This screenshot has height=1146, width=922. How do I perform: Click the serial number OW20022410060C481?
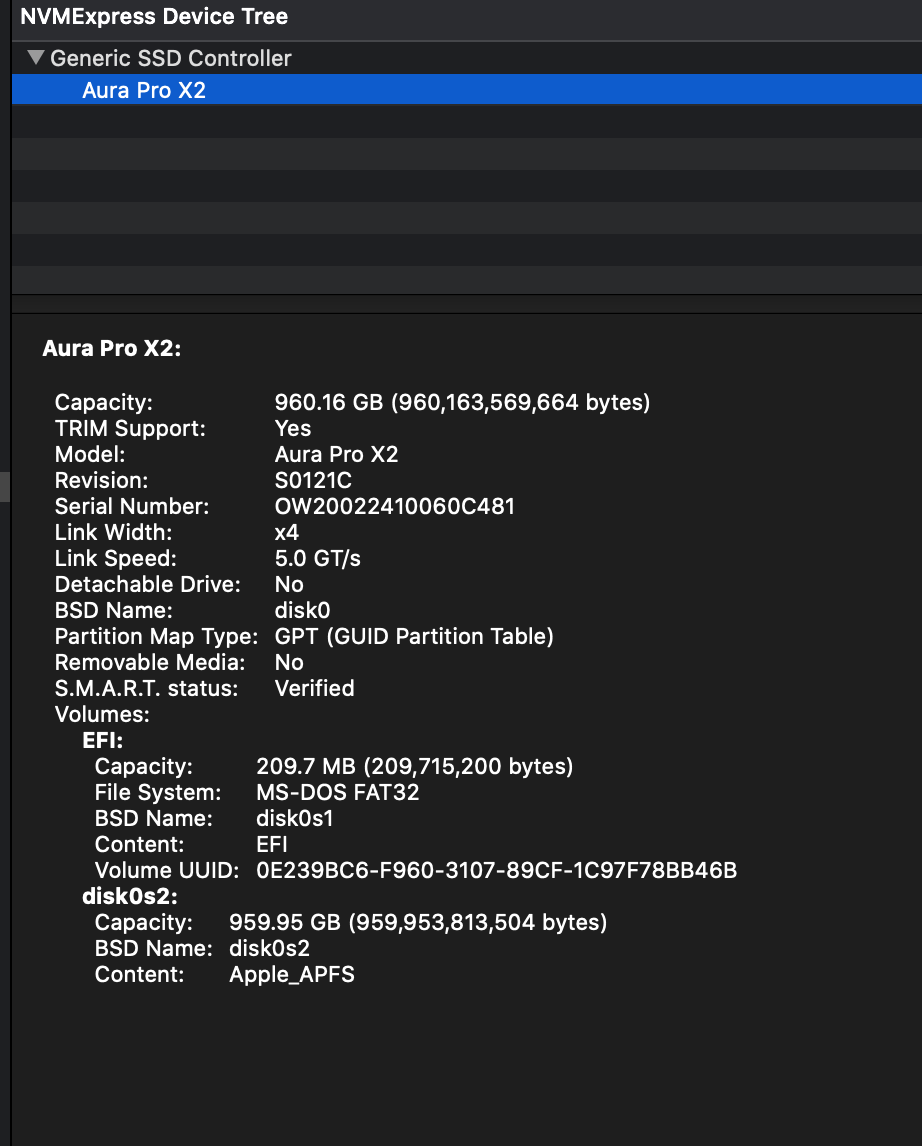tap(395, 506)
